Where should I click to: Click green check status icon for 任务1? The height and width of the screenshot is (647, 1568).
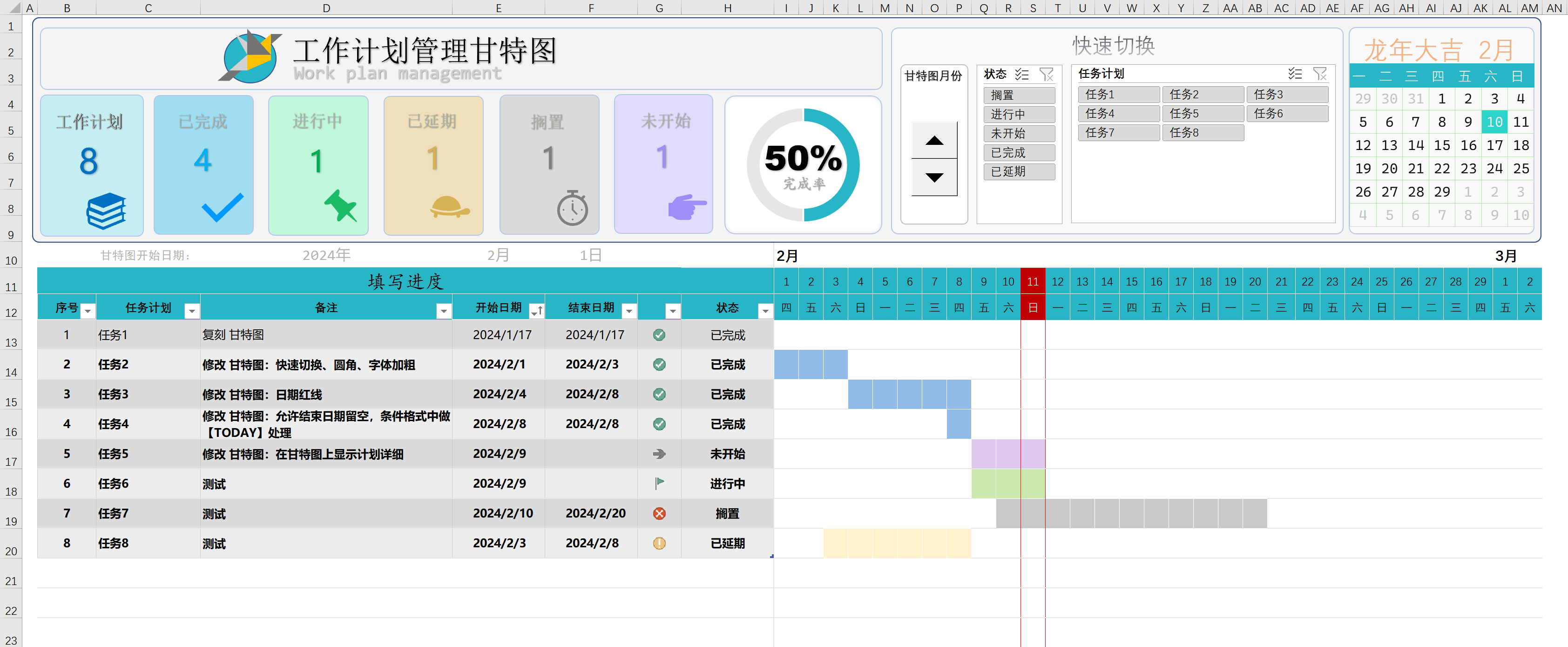(659, 335)
